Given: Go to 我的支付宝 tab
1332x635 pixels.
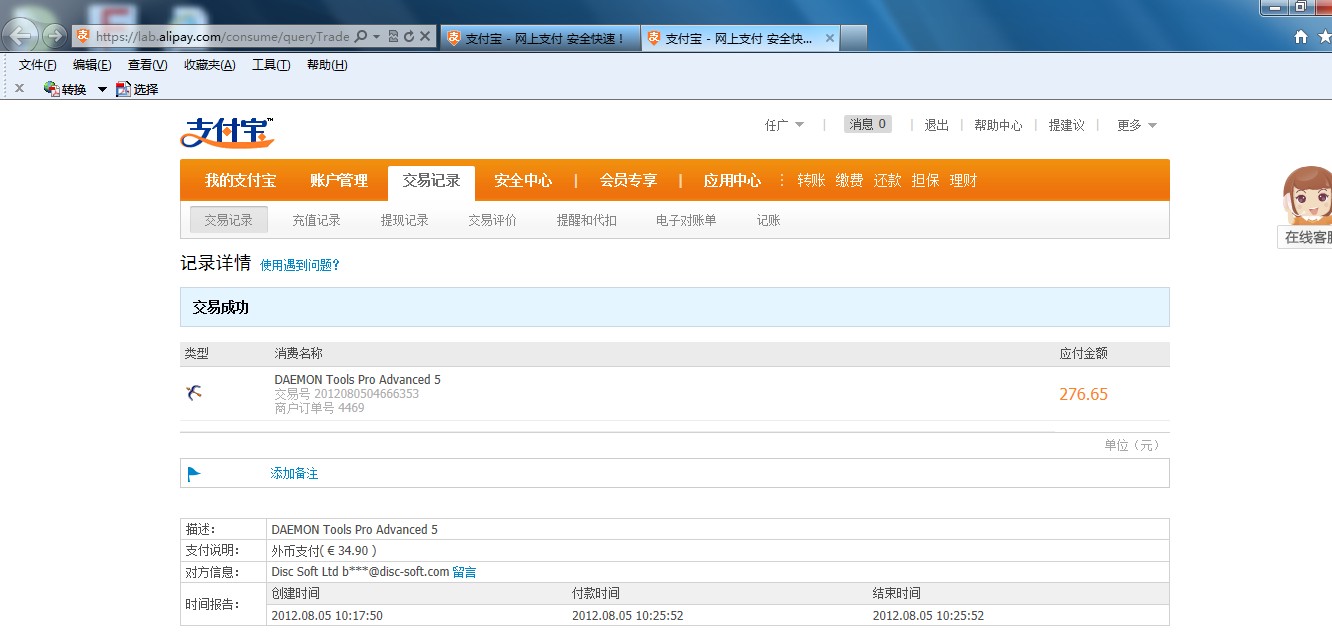Looking at the screenshot, I should pyautogui.click(x=240, y=180).
